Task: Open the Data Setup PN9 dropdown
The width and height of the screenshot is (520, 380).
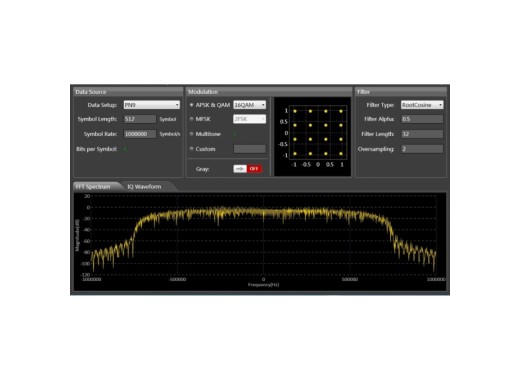Action: pyautogui.click(x=152, y=105)
